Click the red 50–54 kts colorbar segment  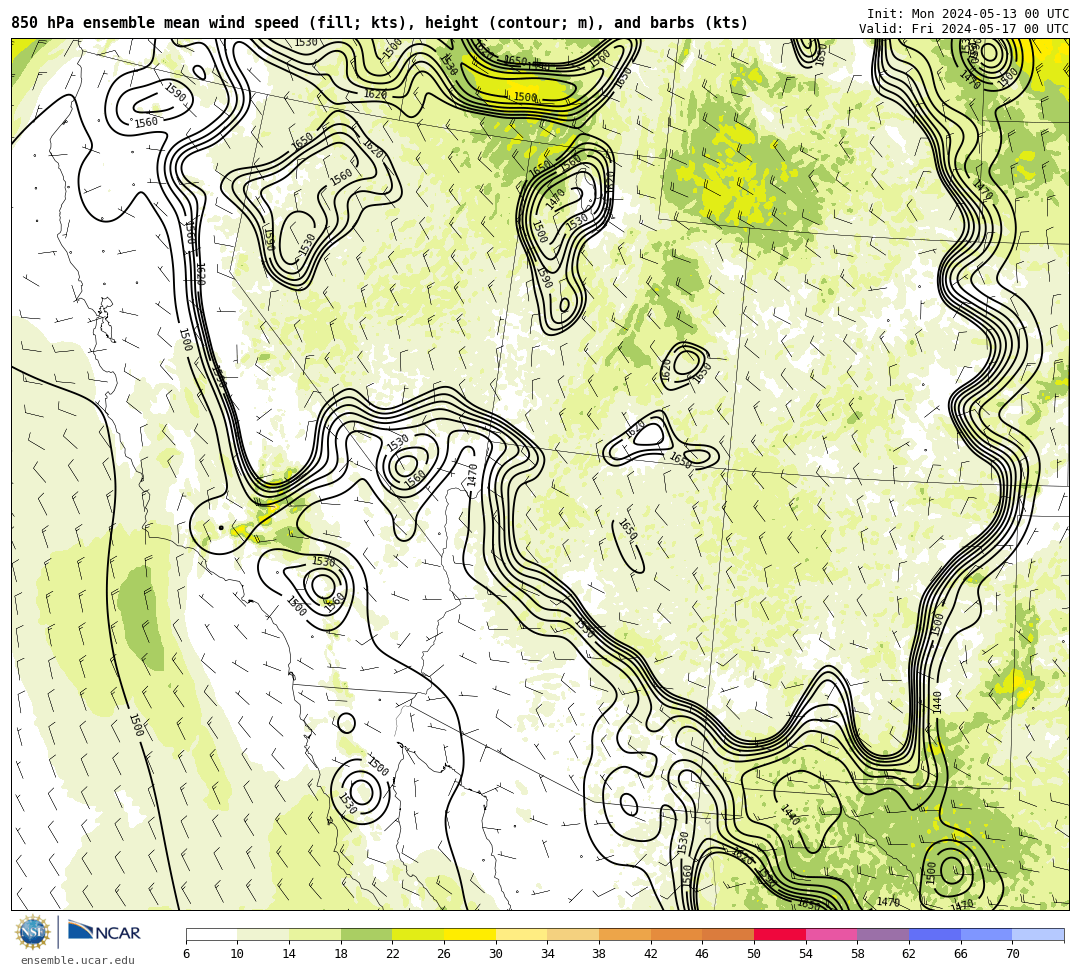click(780, 934)
